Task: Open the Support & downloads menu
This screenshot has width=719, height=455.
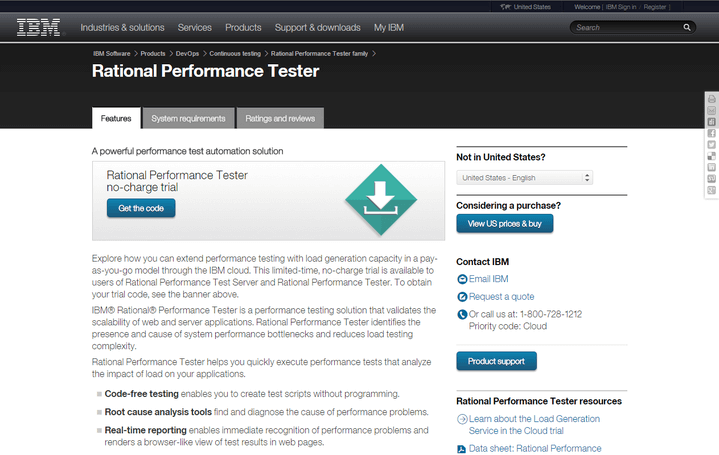Action: pos(317,28)
